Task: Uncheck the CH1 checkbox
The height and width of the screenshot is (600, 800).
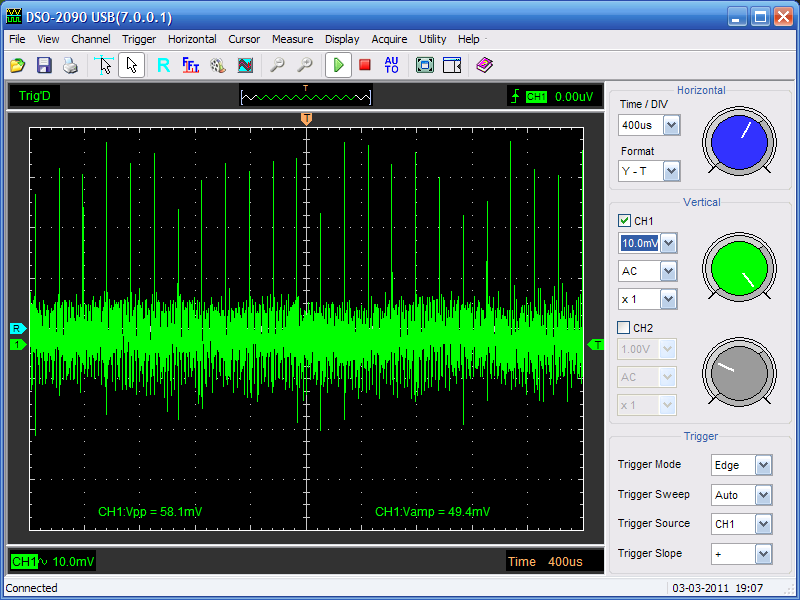Action: (625, 221)
